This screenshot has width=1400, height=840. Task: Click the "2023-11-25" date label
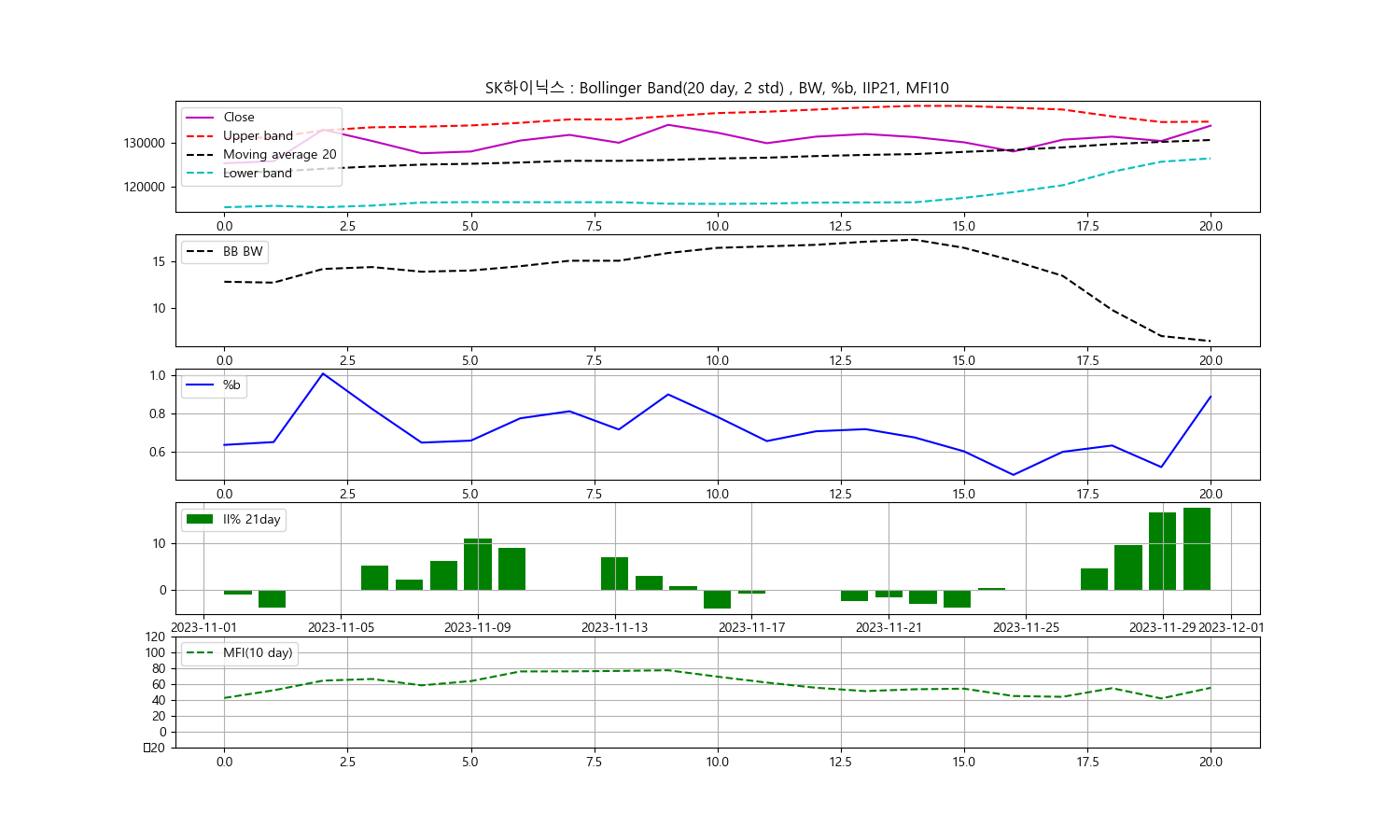(1026, 628)
